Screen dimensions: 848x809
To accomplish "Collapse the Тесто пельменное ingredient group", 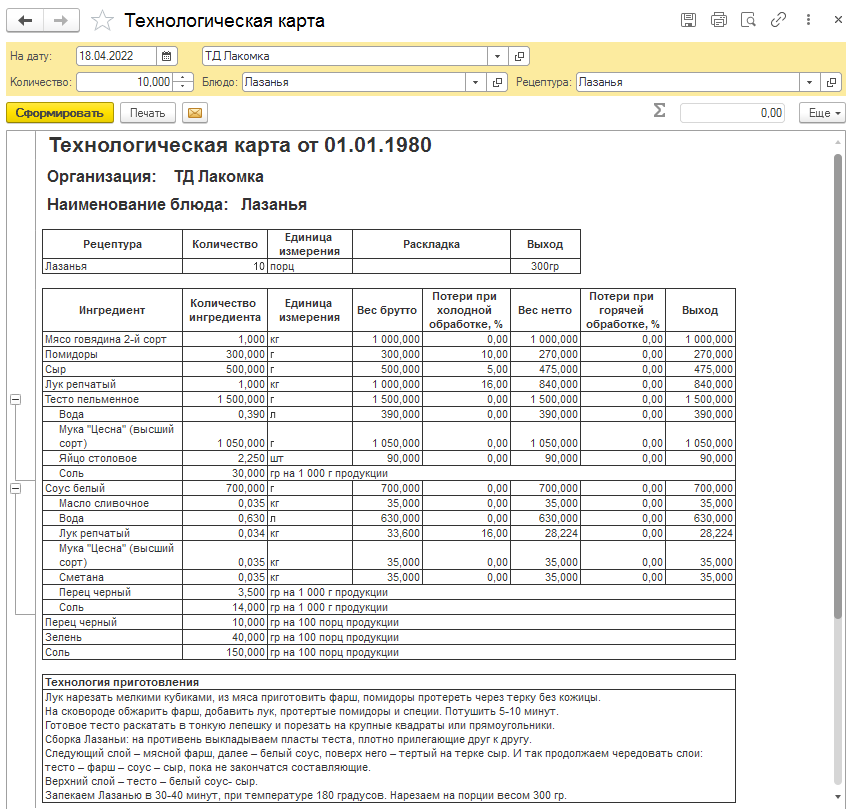I will [x=15, y=399].
